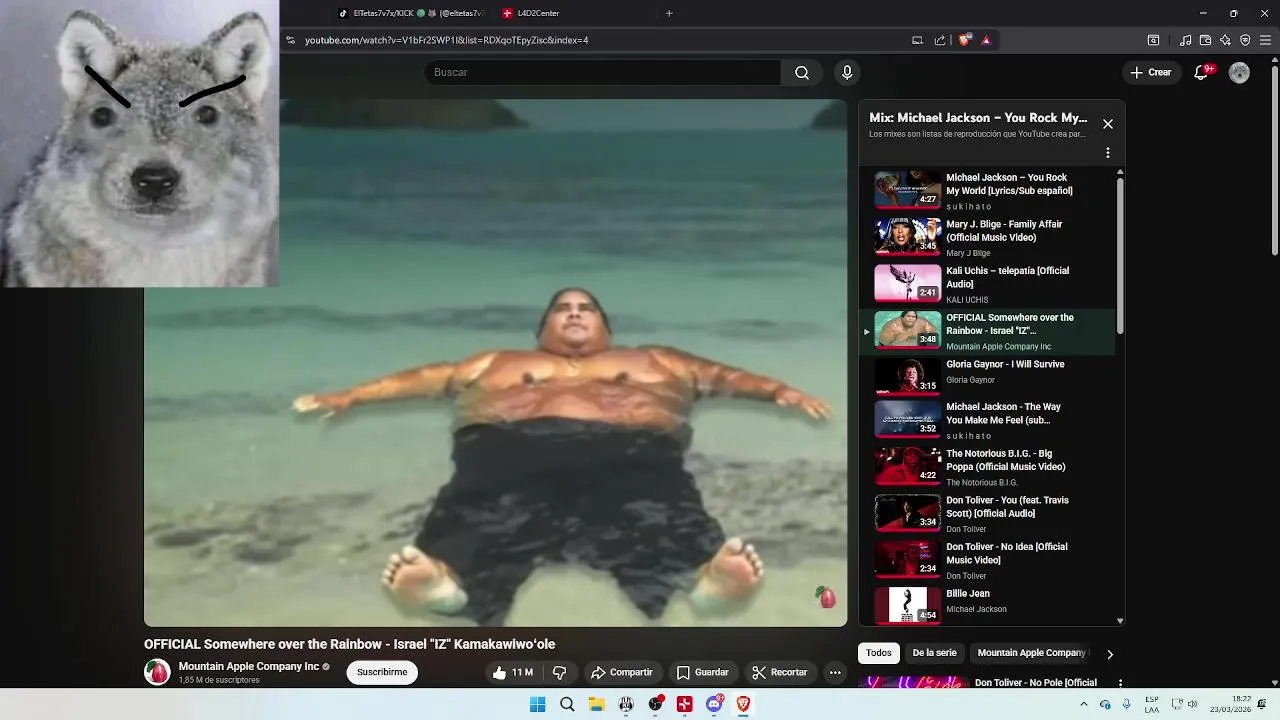Open the browser hamburger main menu

(x=1265, y=40)
